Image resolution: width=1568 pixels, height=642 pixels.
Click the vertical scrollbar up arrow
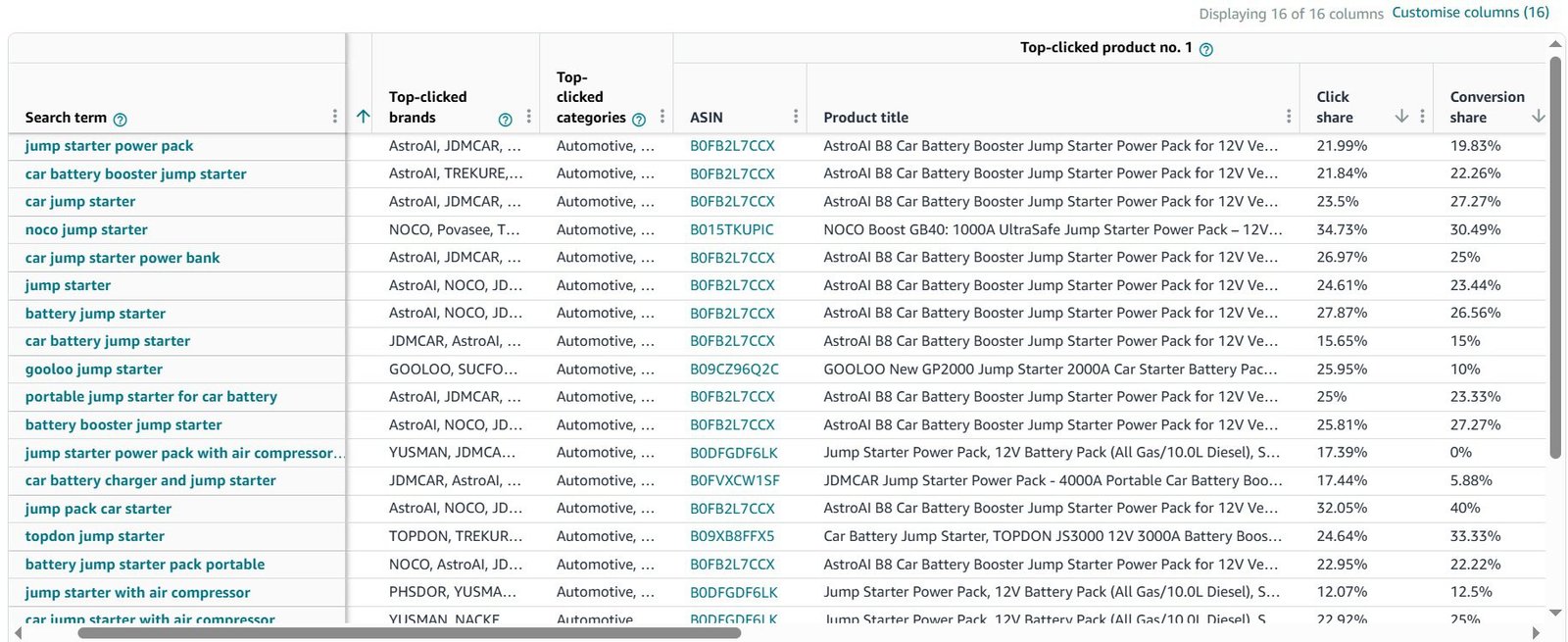1555,44
